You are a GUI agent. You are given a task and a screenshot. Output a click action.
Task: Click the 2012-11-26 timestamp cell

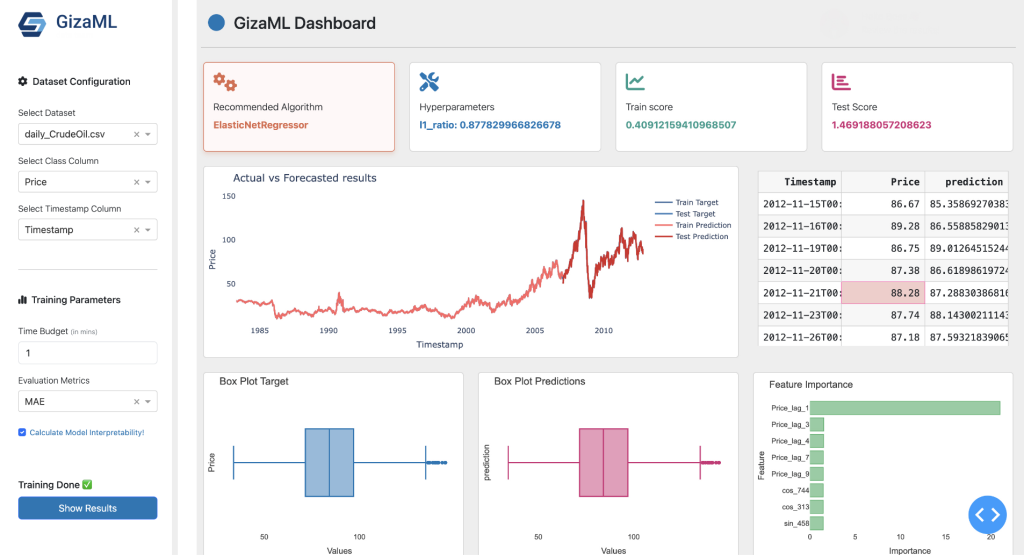point(800,337)
